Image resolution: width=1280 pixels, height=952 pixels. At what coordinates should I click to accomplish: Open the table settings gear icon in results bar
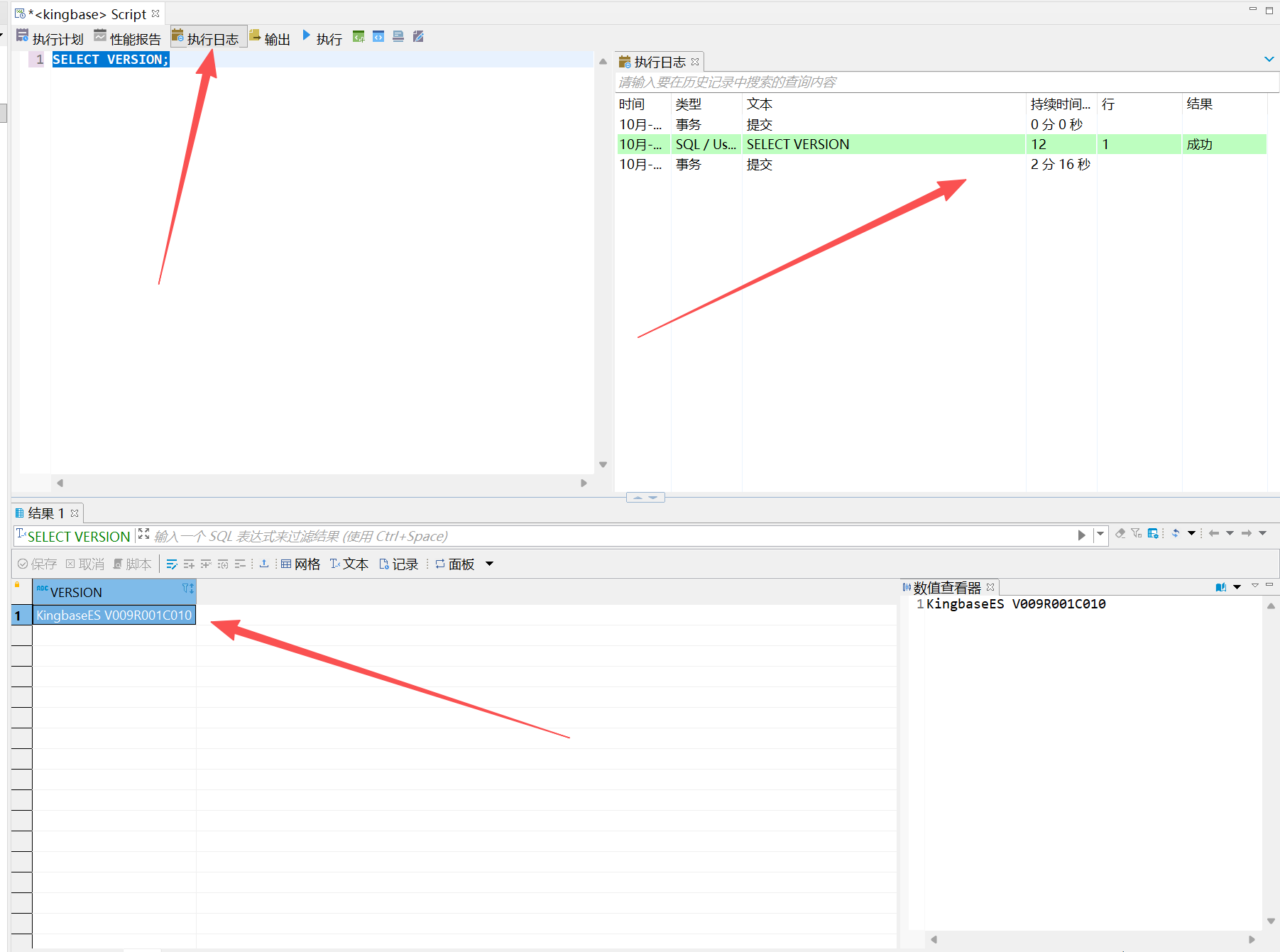(x=1153, y=533)
